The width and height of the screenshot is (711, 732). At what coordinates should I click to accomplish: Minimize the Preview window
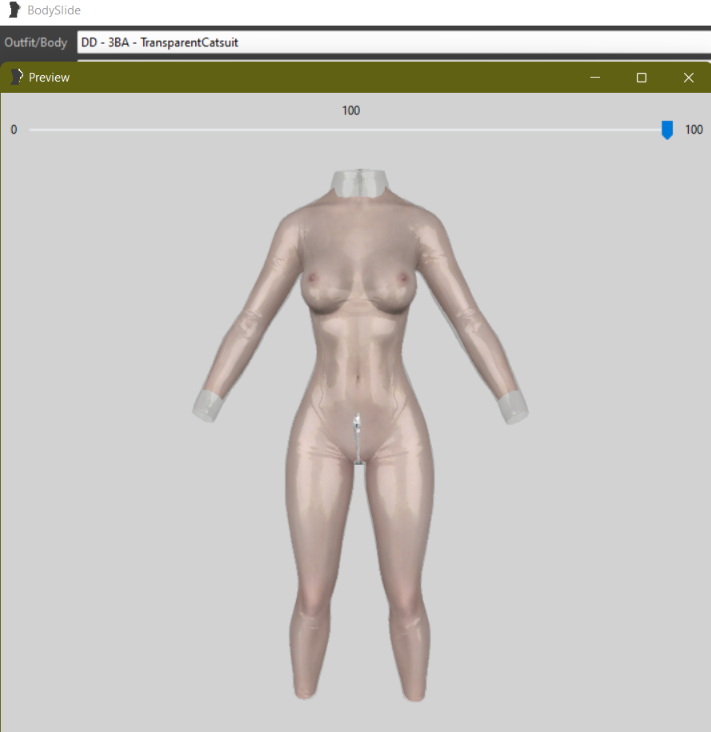coord(595,77)
